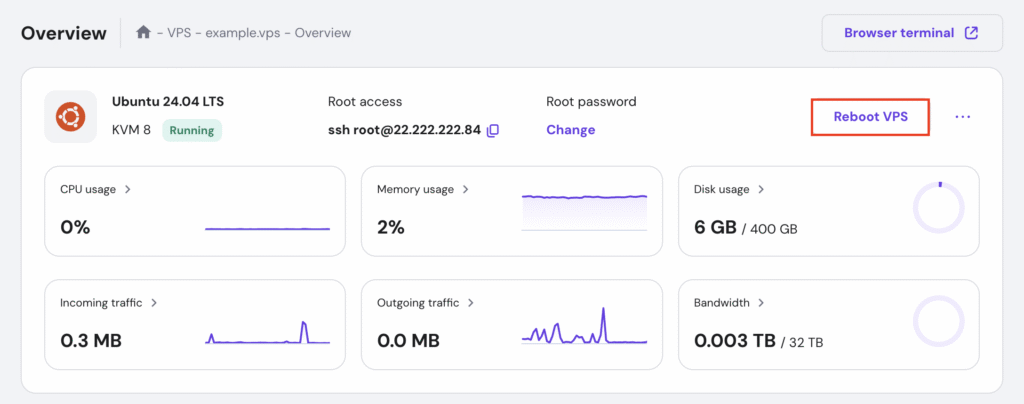Copy the ssh root access command
1024x404 pixels.
coord(493,130)
